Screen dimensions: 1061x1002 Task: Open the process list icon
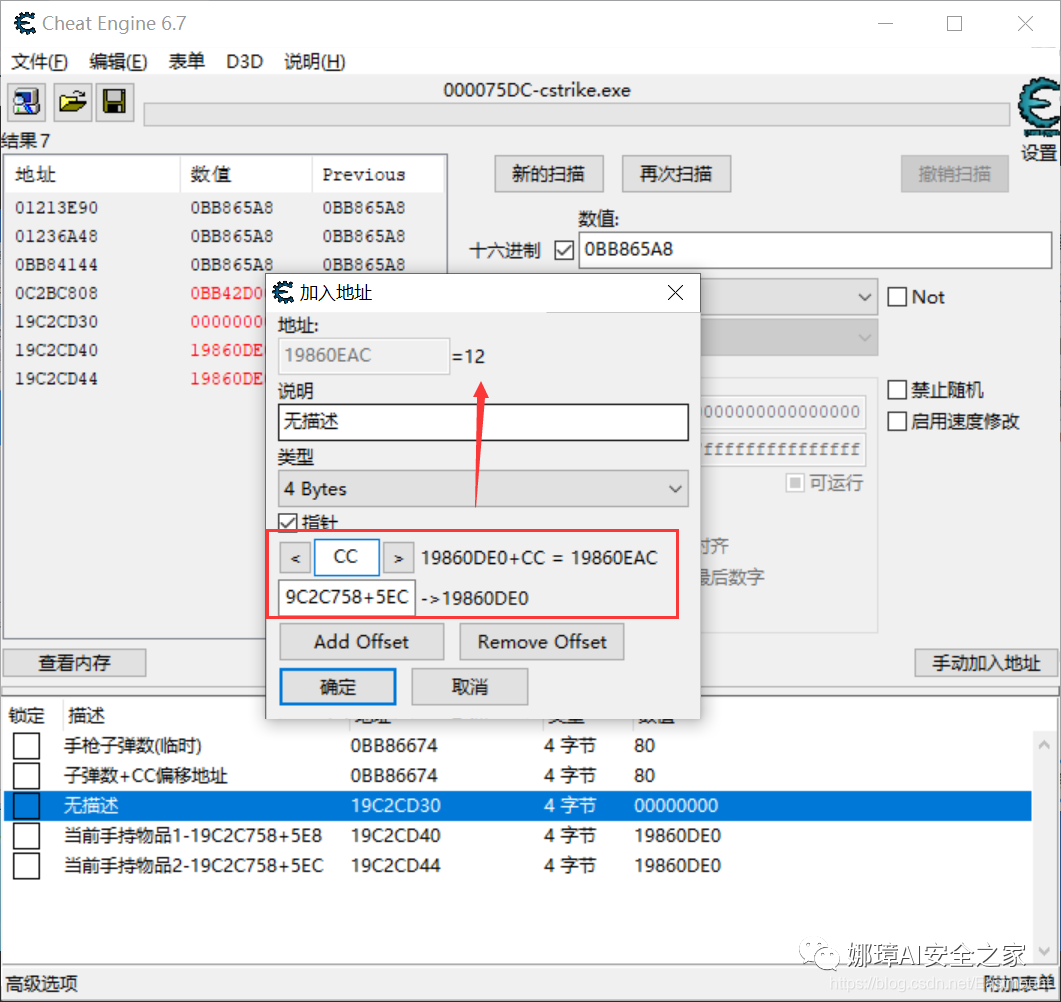tap(26, 102)
